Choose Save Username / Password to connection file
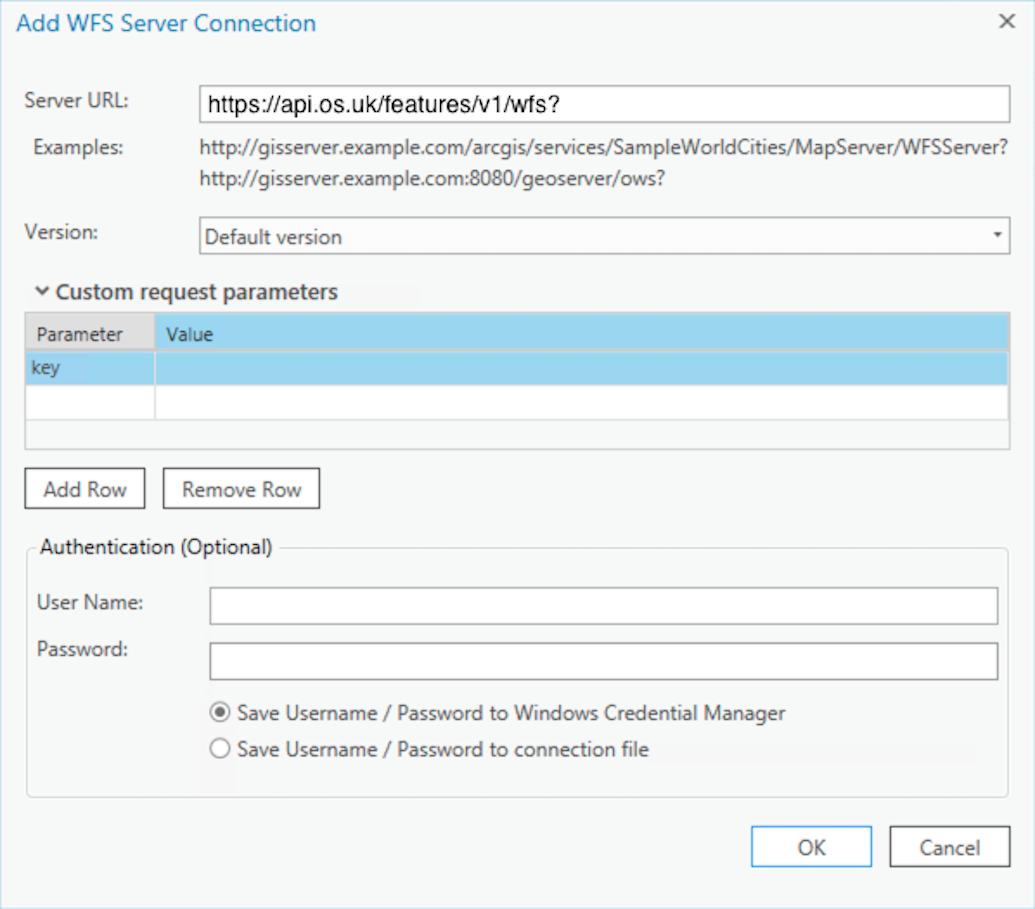This screenshot has height=909, width=1035. (220, 747)
